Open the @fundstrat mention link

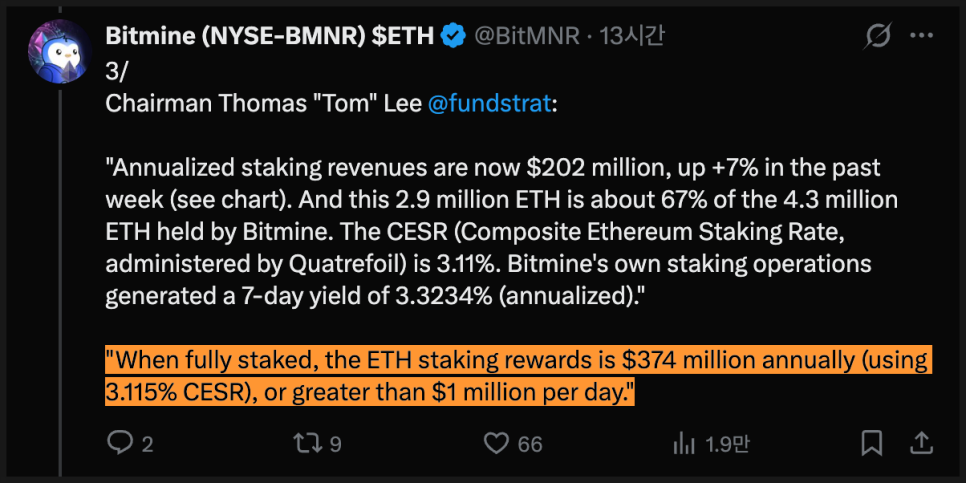[x=489, y=105]
